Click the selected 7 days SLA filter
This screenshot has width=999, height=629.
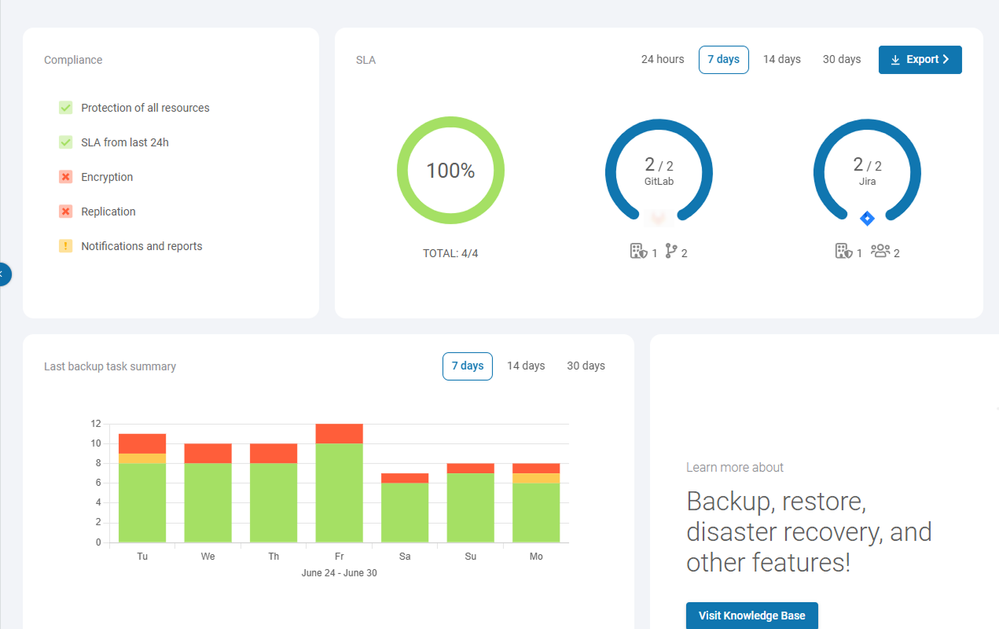[723, 59]
